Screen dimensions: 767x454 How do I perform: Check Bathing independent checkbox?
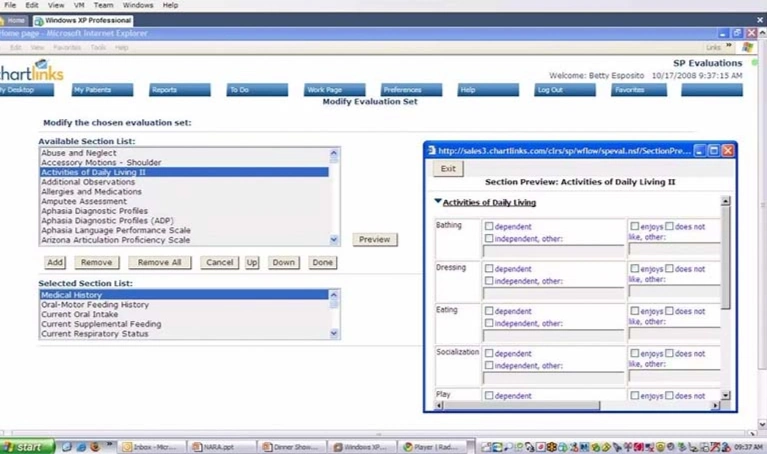489,238
